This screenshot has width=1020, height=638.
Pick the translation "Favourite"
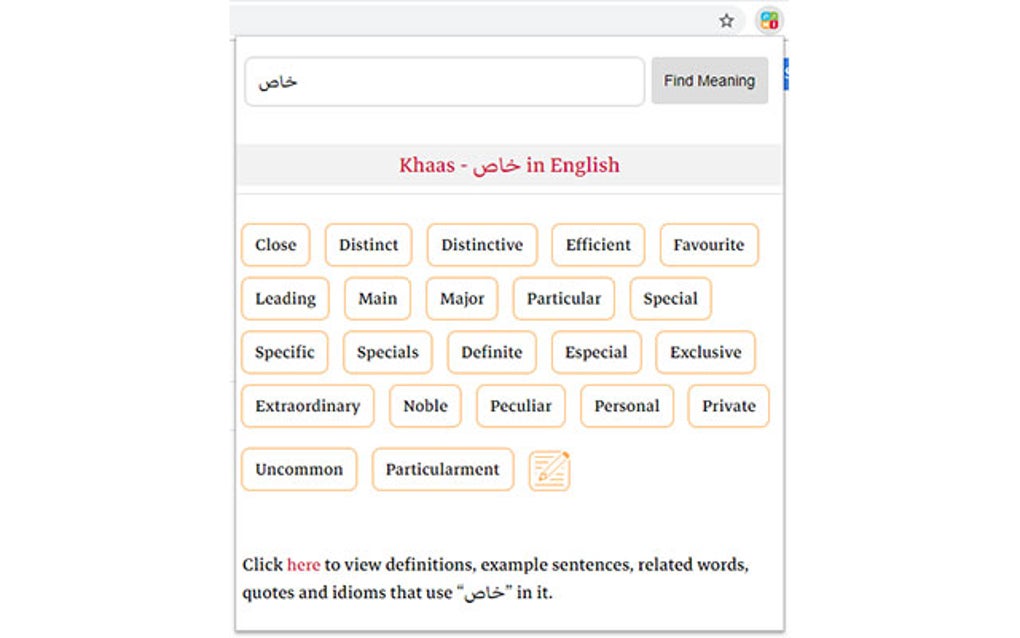point(709,244)
